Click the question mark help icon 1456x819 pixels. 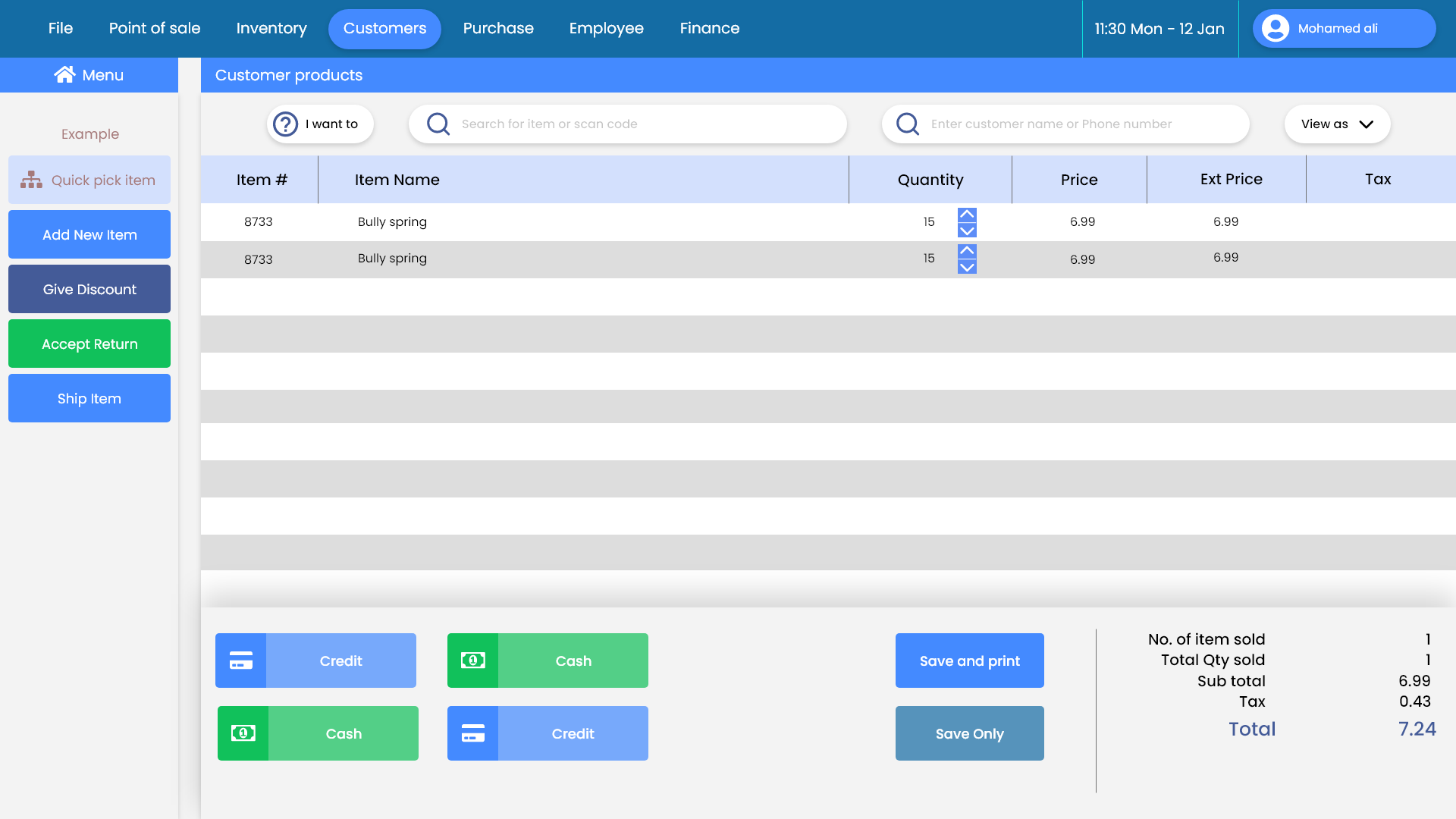[286, 124]
